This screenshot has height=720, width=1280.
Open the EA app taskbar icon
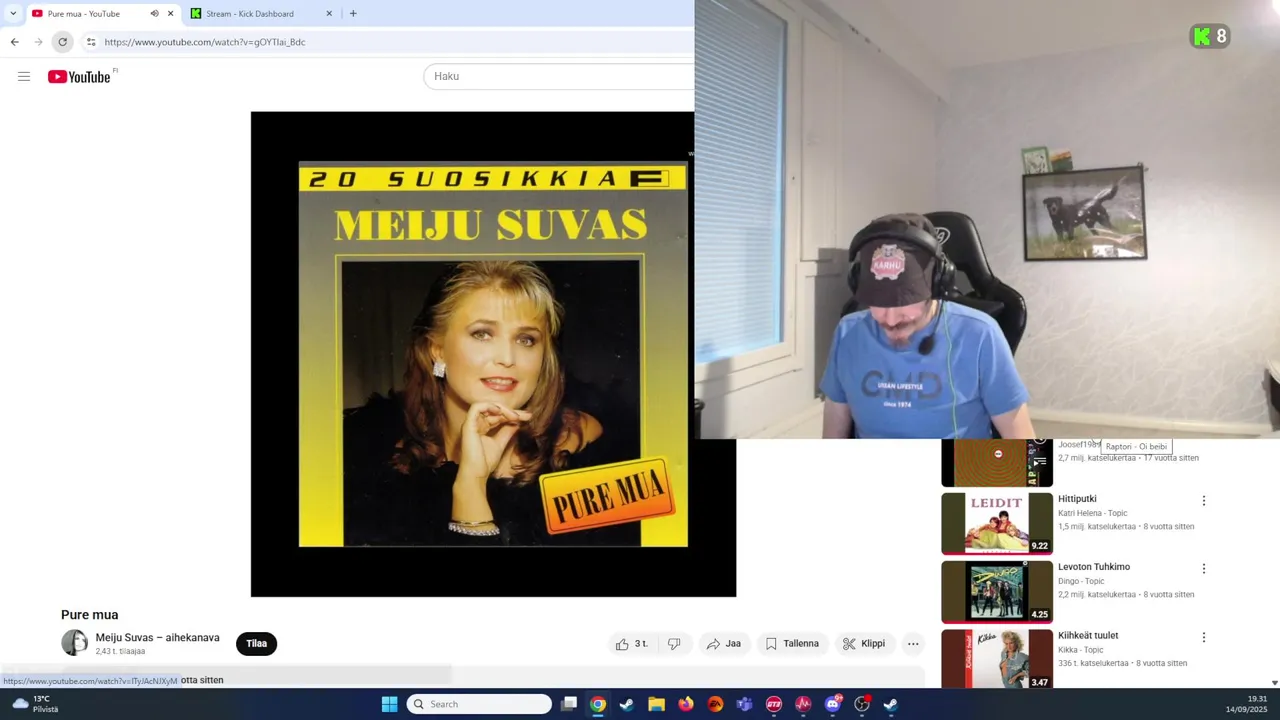coord(715,704)
